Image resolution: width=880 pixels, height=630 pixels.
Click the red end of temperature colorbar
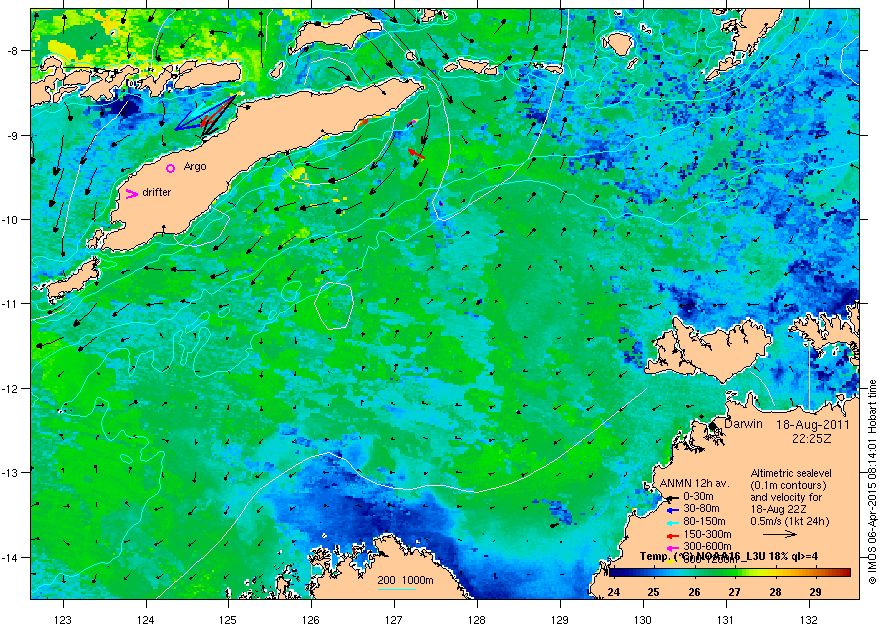pyautogui.click(x=845, y=573)
